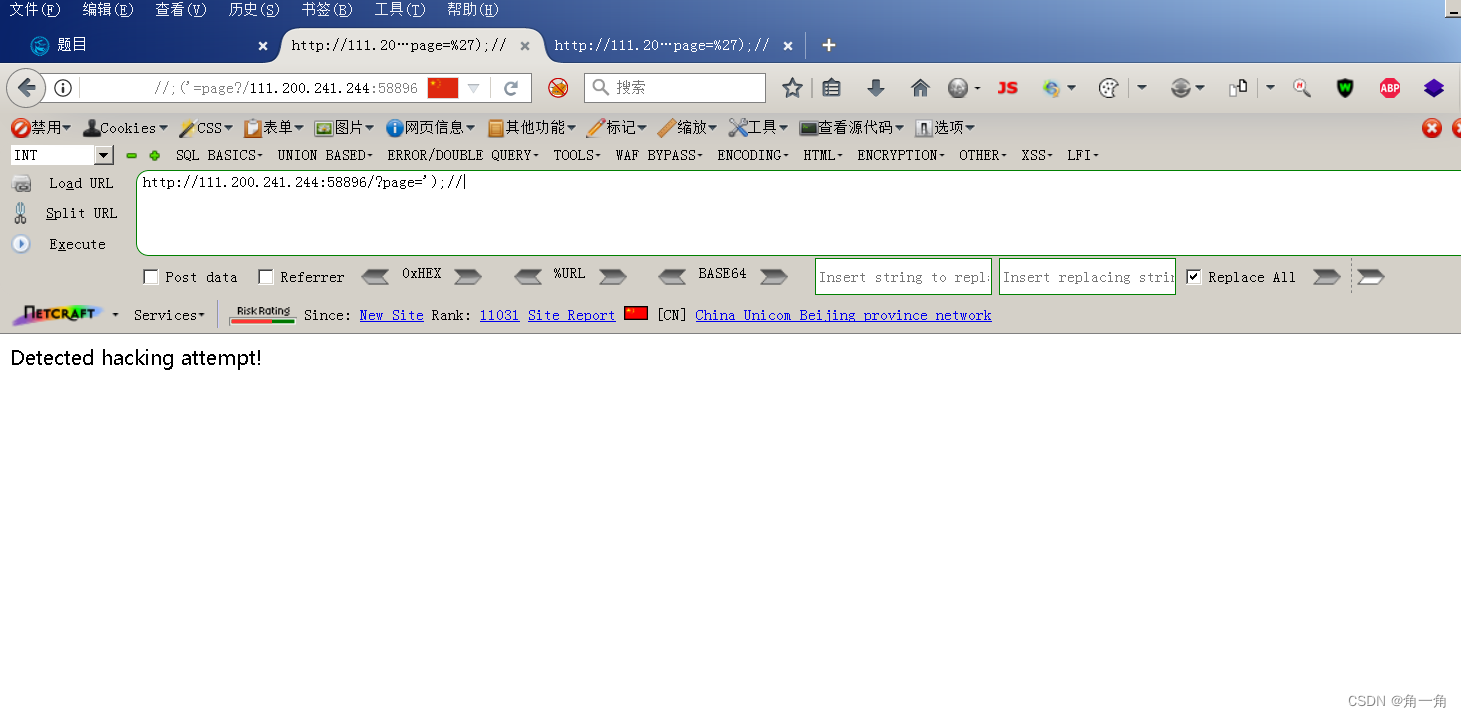Uncheck the Replace All checkbox
Screen dimensions: 1461x717
pos(1194,277)
